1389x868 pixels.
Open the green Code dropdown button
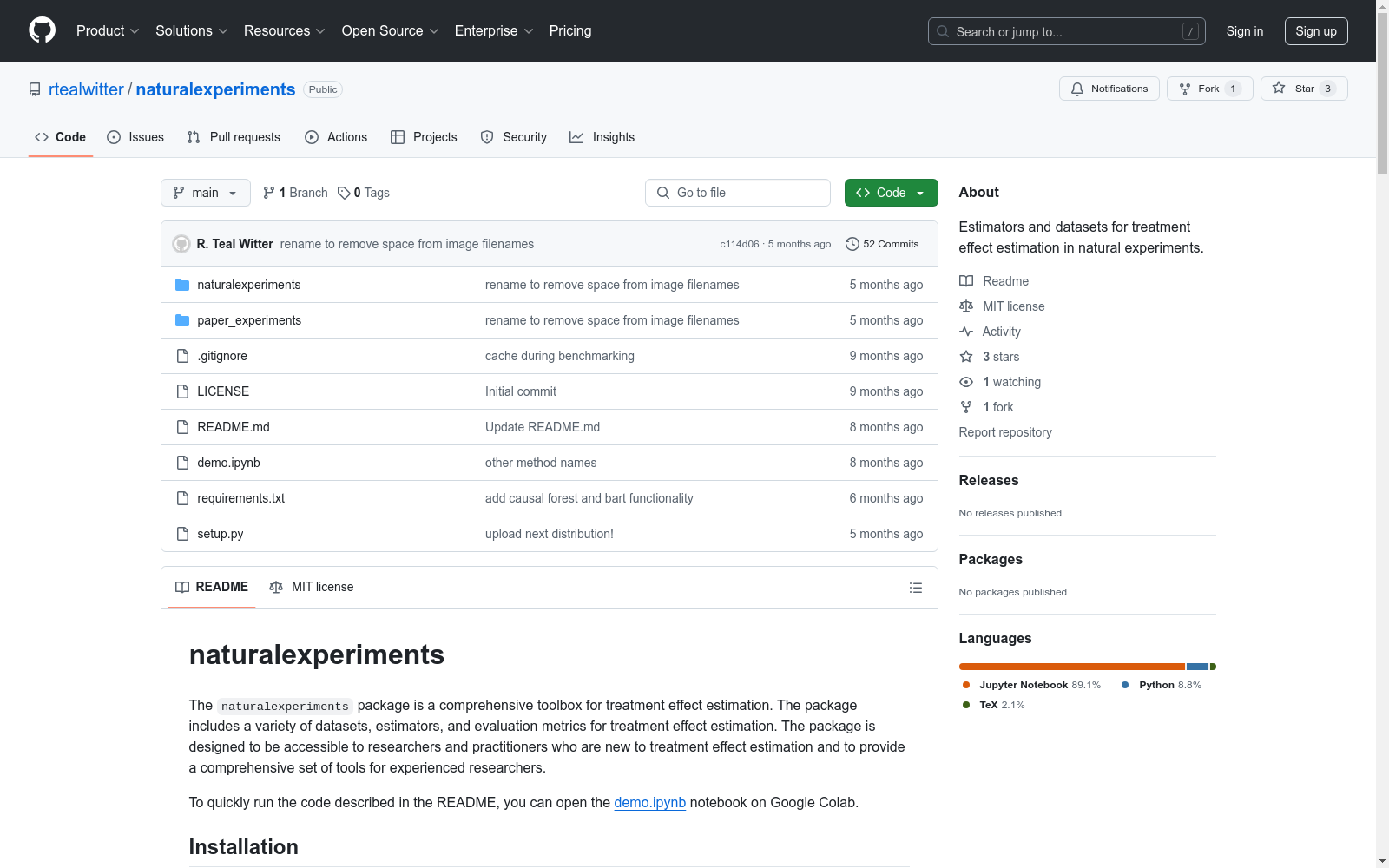(892, 193)
